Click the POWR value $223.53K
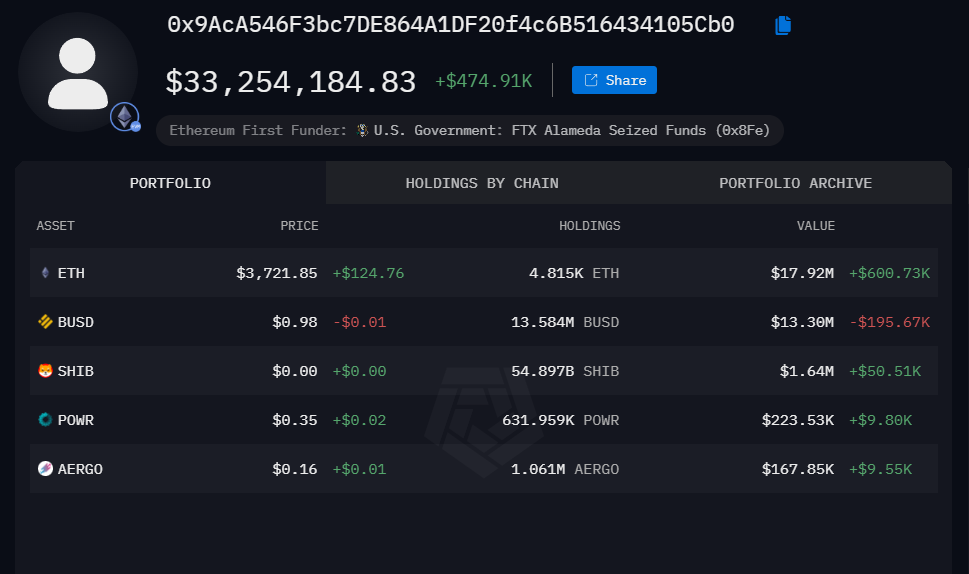This screenshot has width=969, height=574. (798, 420)
